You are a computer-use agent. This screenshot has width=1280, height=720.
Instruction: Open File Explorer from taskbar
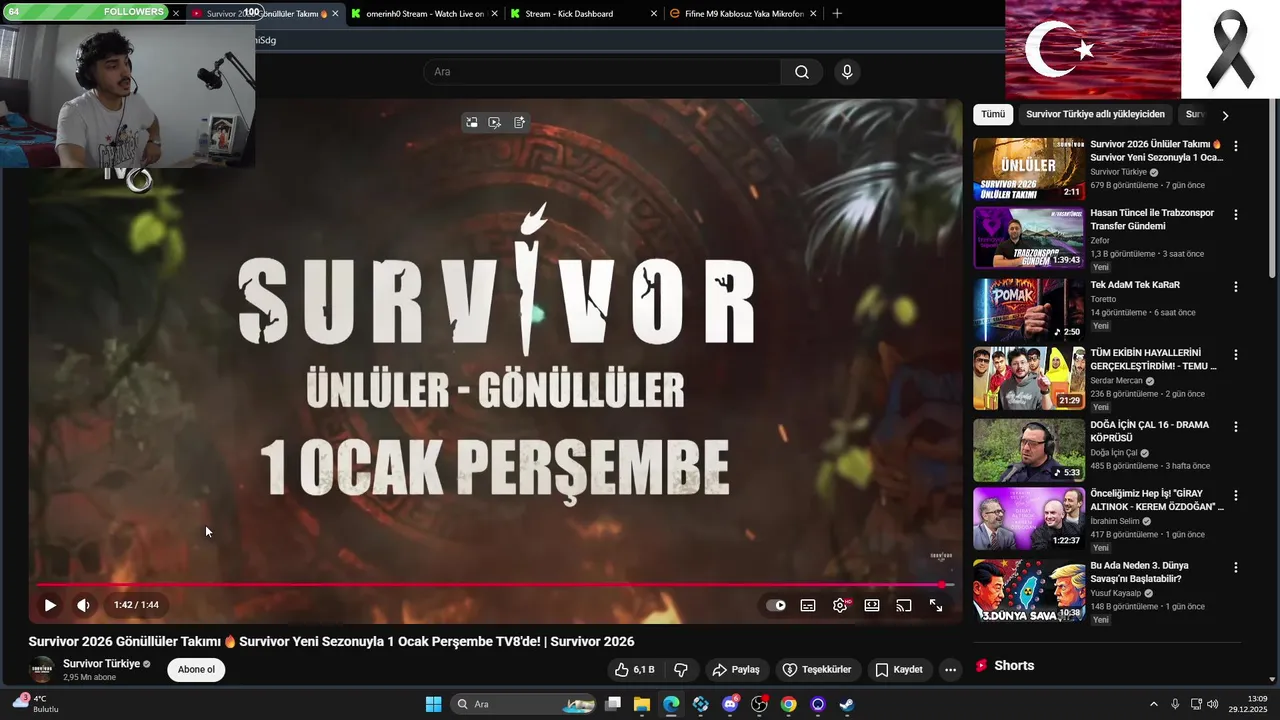tap(642, 704)
